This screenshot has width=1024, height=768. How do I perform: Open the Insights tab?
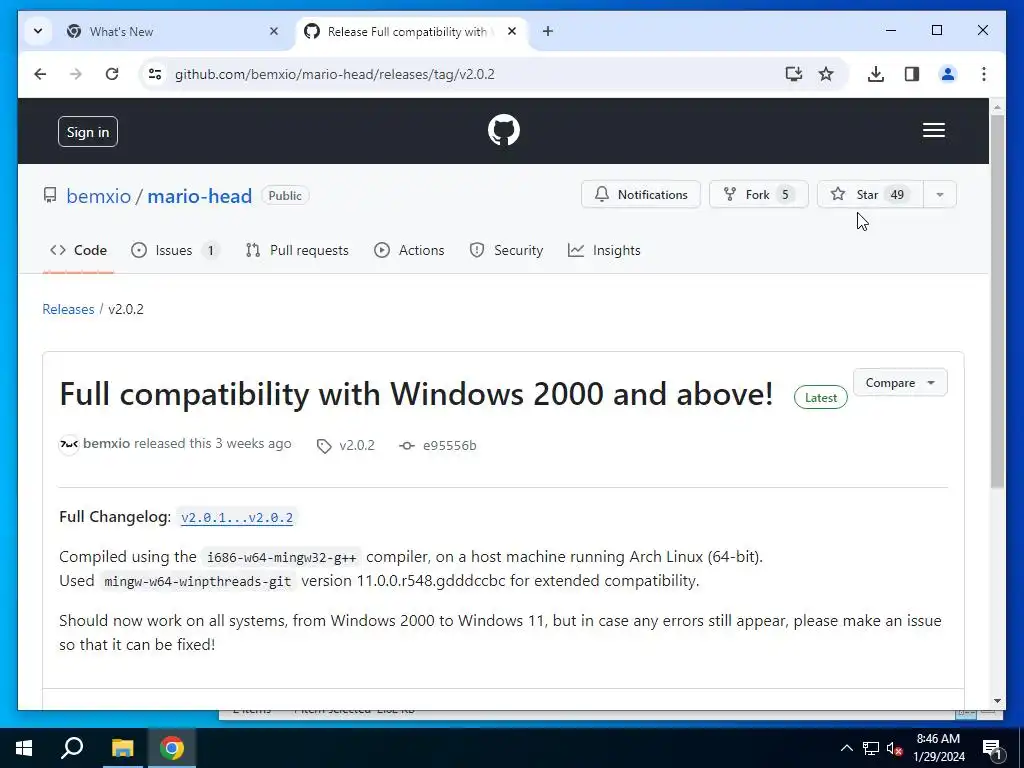pos(604,250)
